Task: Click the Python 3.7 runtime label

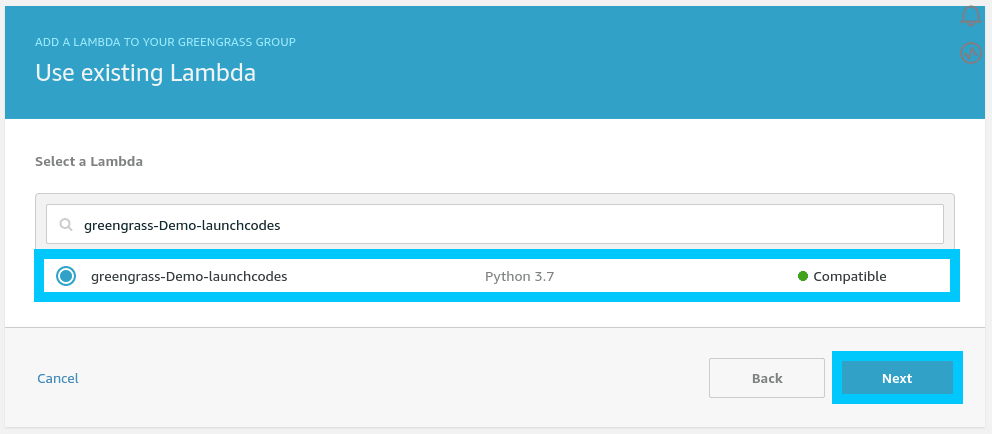Action: point(519,277)
